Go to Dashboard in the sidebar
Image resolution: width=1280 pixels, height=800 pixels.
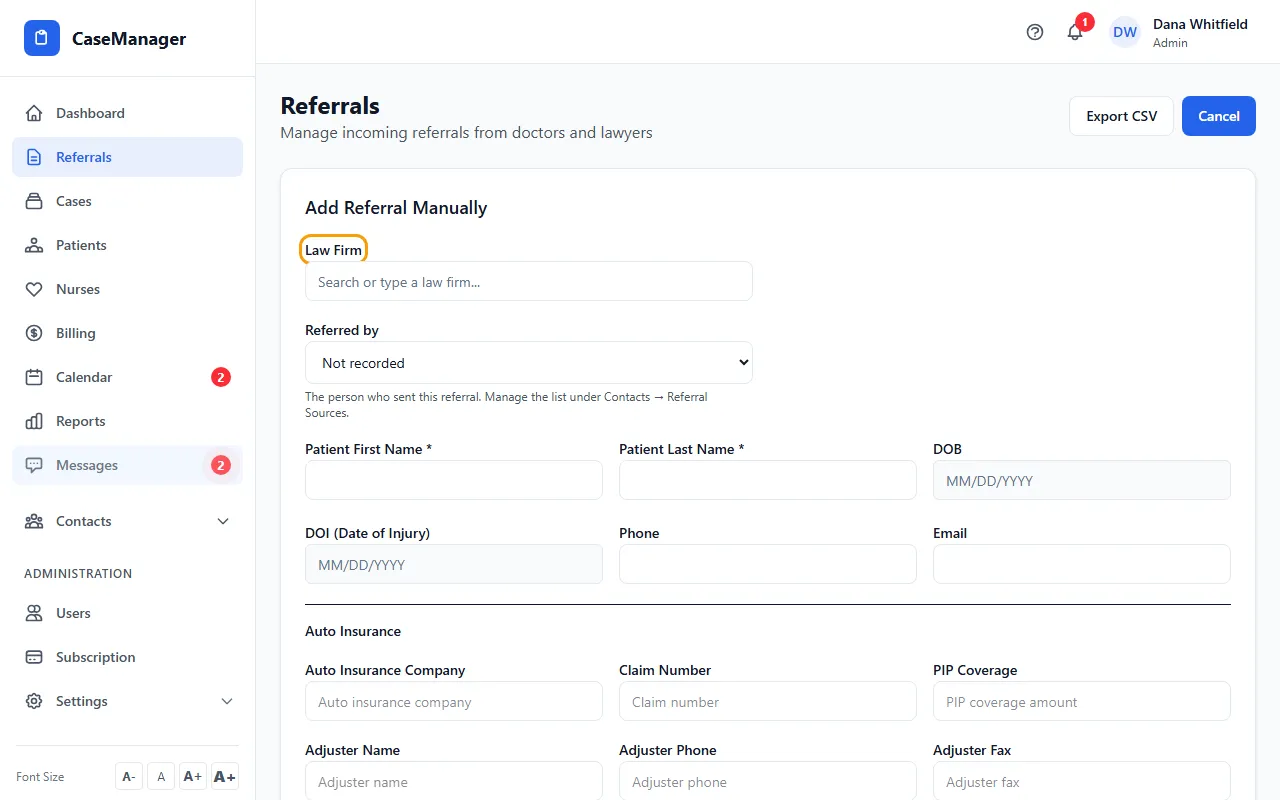tap(127, 113)
